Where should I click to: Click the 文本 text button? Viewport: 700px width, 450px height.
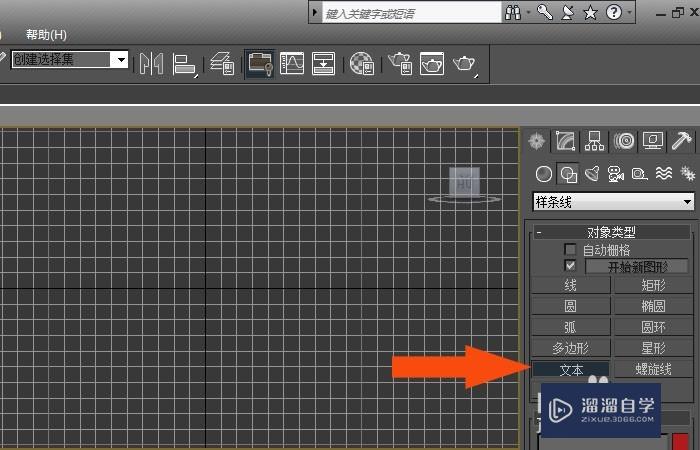pyautogui.click(x=571, y=369)
